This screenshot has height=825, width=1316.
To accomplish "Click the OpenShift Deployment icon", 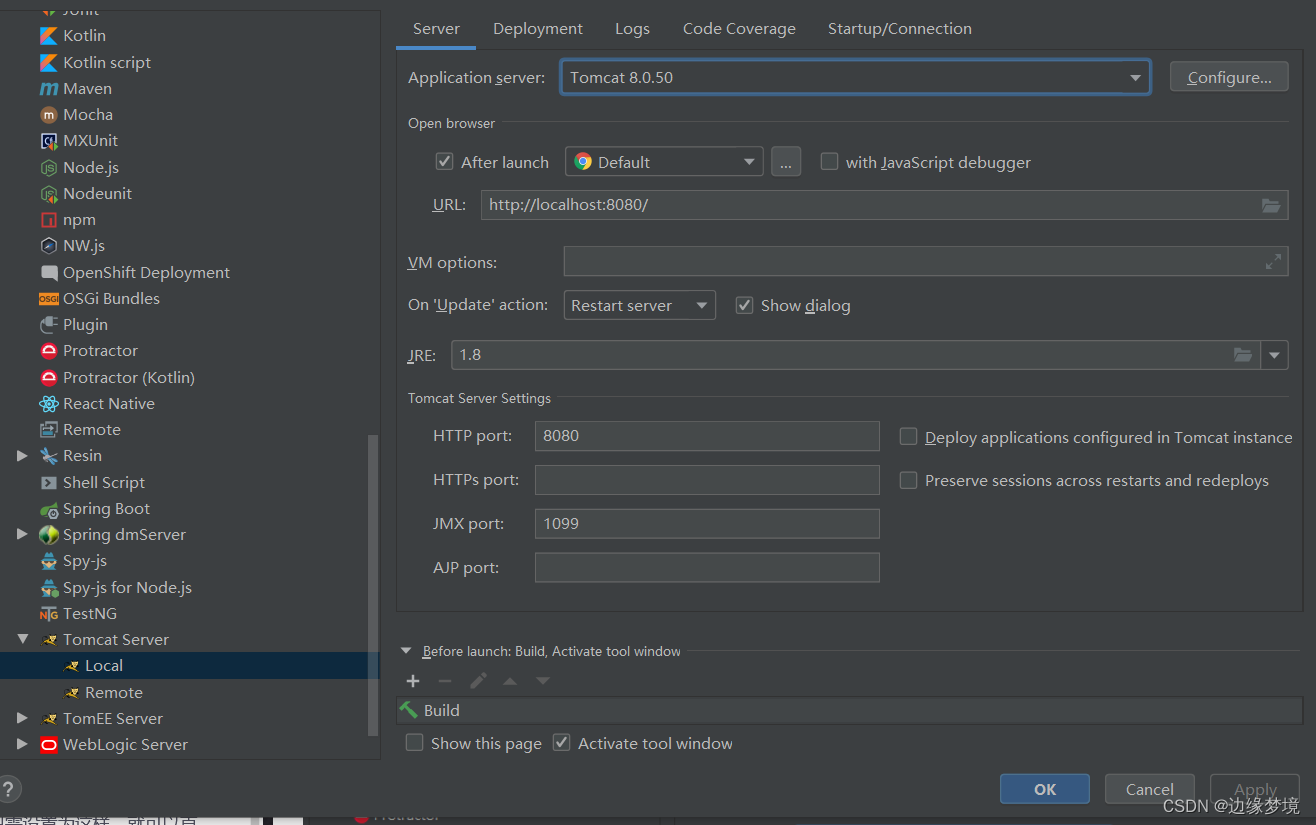I will [49, 273].
